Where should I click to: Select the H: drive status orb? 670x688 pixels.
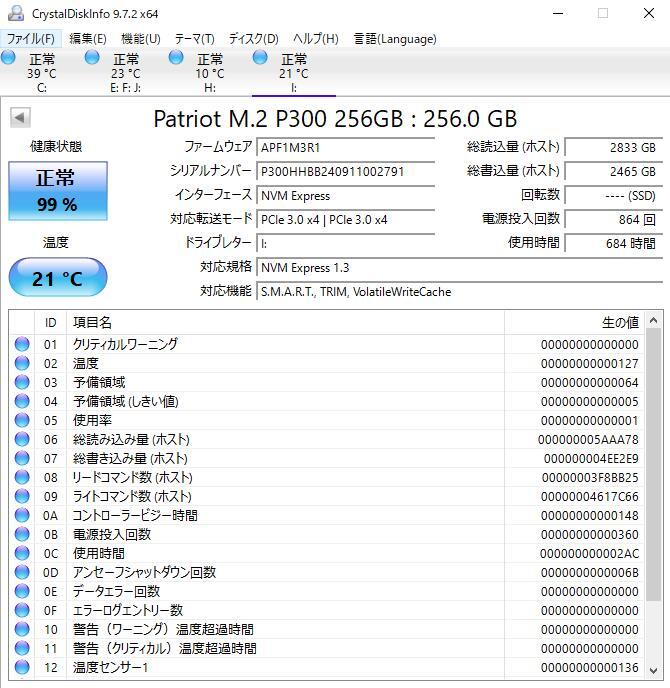pyautogui.click(x=177, y=59)
